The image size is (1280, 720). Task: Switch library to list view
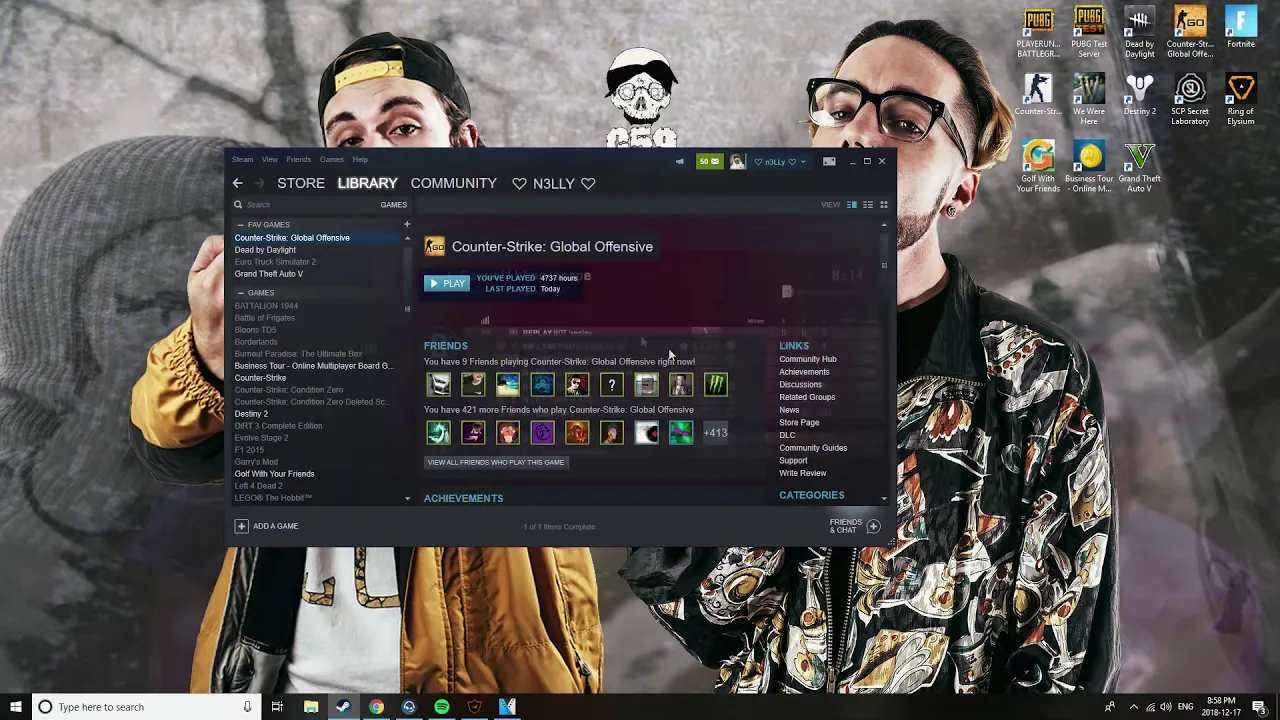click(868, 204)
